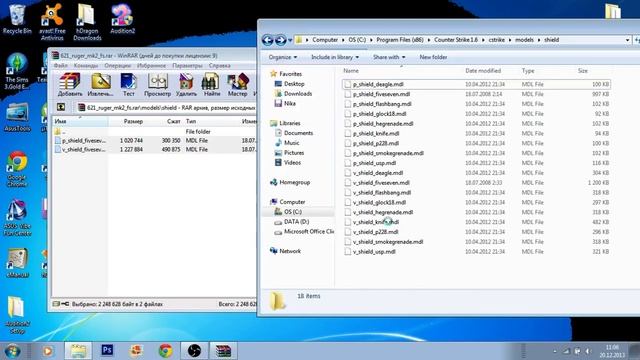Select p_shield_fivesev... row in WinRAR
Screen dimensions: 640x360
155,140
